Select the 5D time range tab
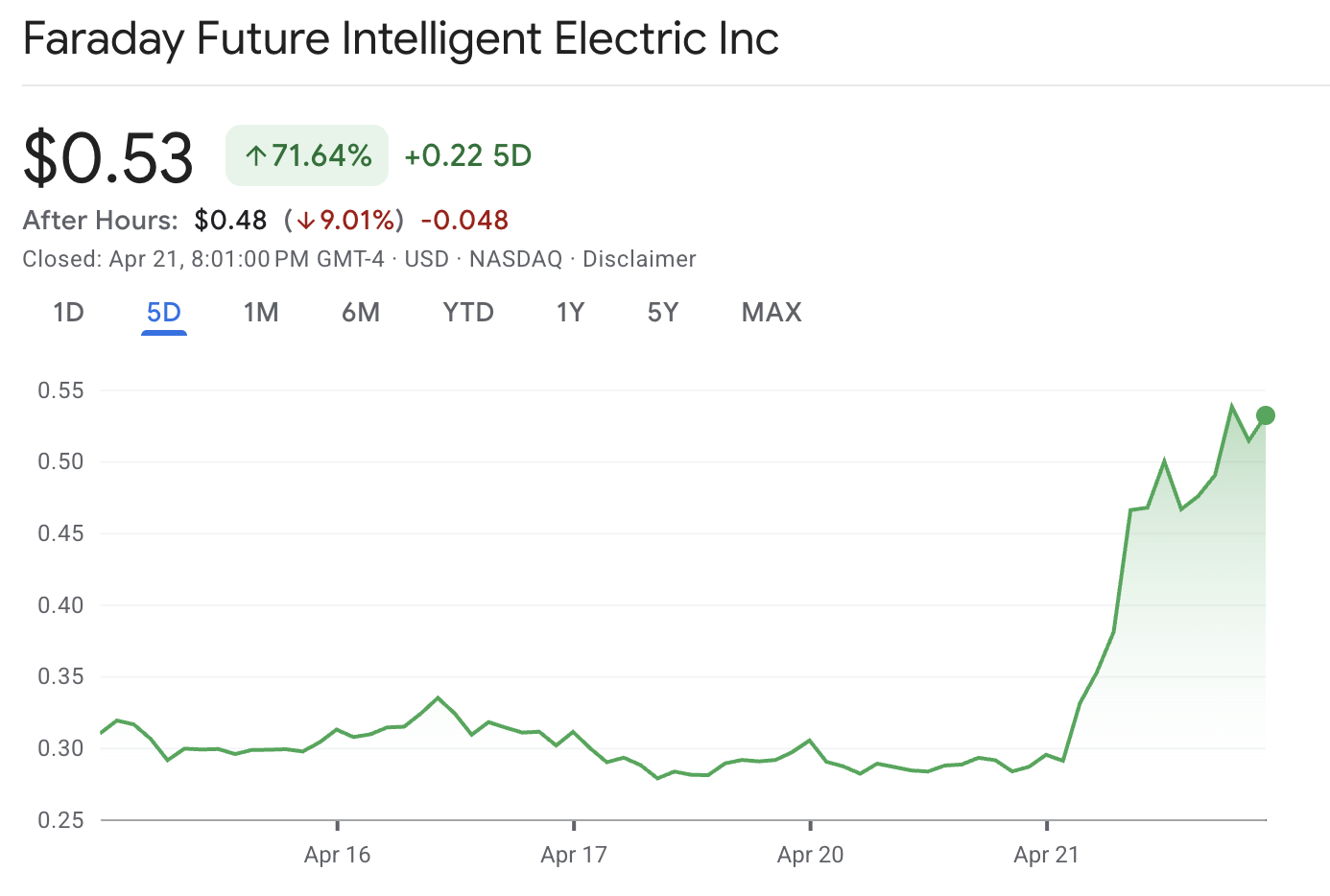The width and height of the screenshot is (1330, 896). 163,313
